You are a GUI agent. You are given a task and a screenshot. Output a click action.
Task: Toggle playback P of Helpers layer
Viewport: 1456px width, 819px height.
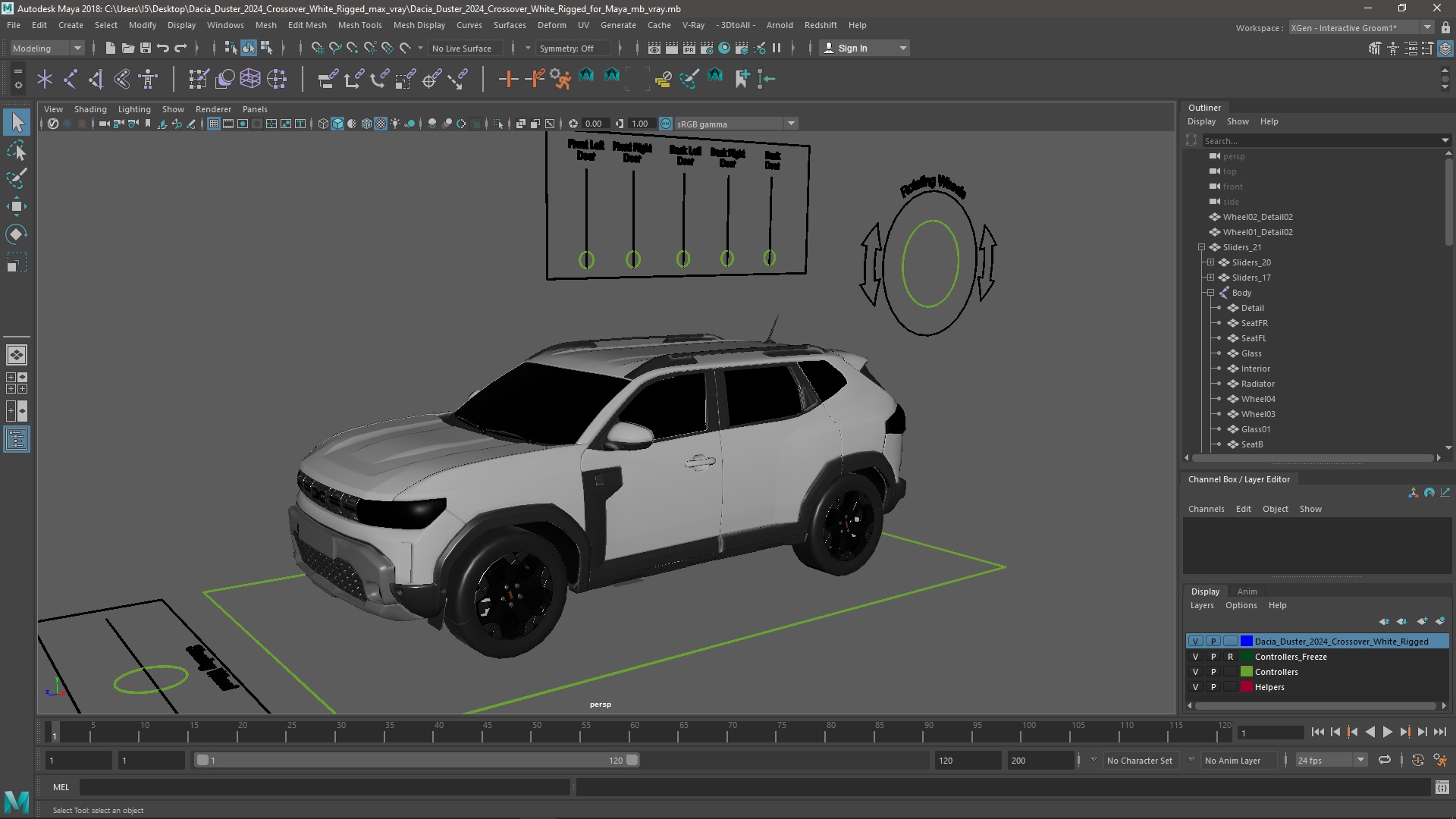point(1213,687)
